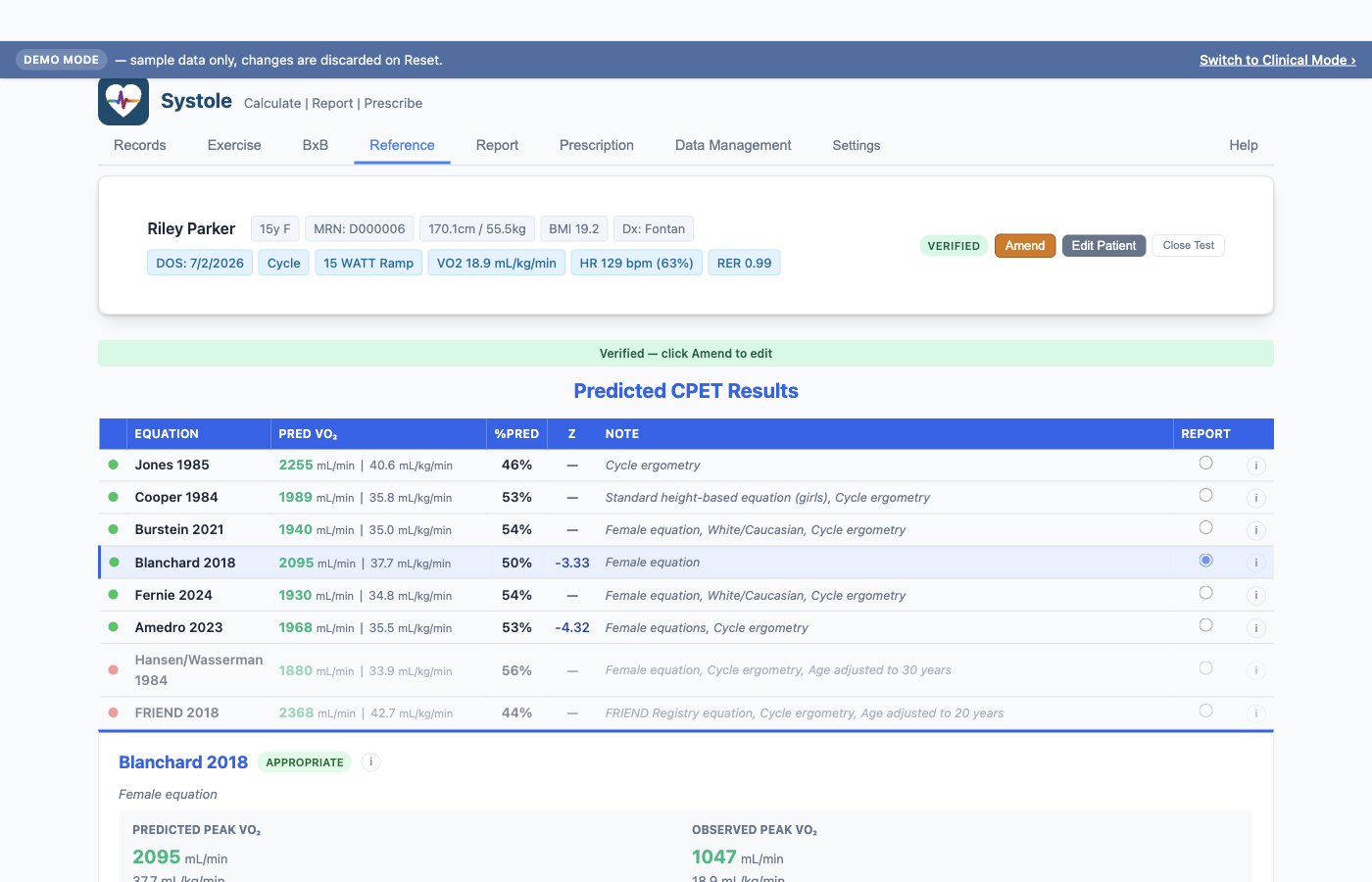Viewport: 1372px width, 882px height.
Task: Go to the BxB tab
Action: (x=316, y=145)
